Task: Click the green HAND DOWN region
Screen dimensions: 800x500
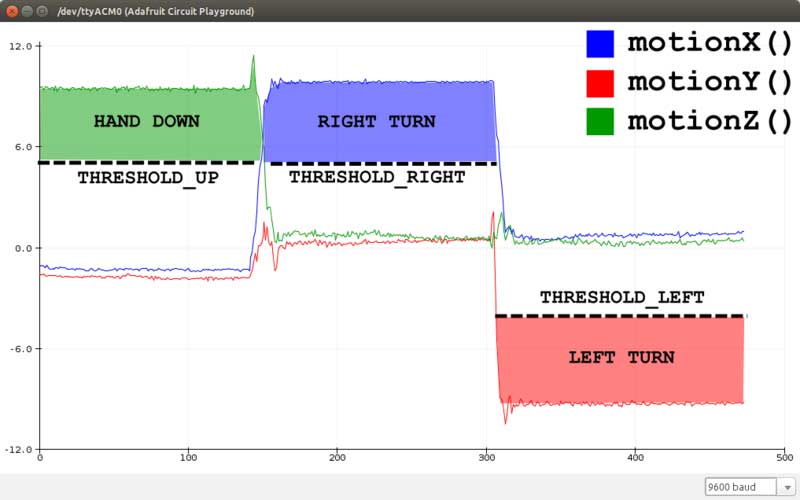Action: tap(146, 122)
